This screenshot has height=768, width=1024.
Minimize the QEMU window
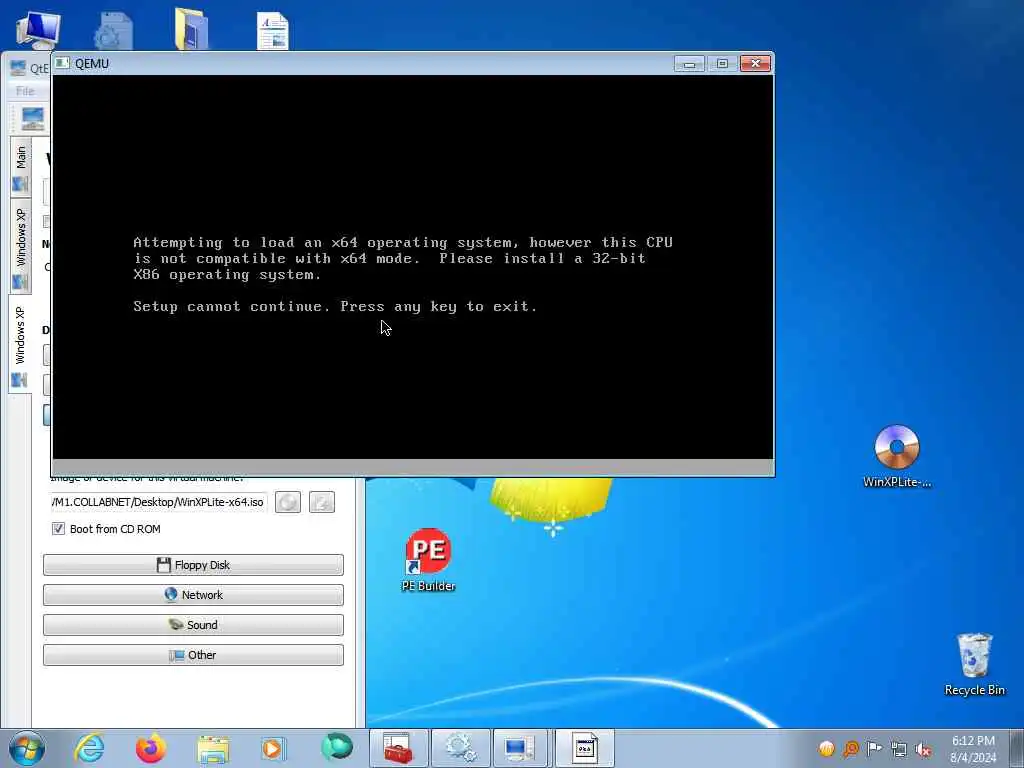(x=689, y=63)
